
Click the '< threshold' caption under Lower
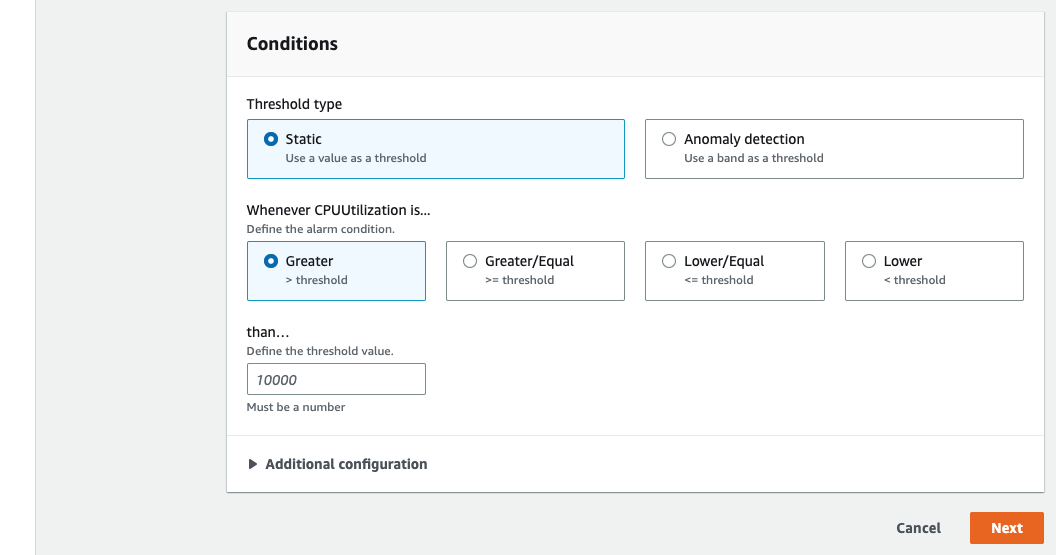coord(914,280)
